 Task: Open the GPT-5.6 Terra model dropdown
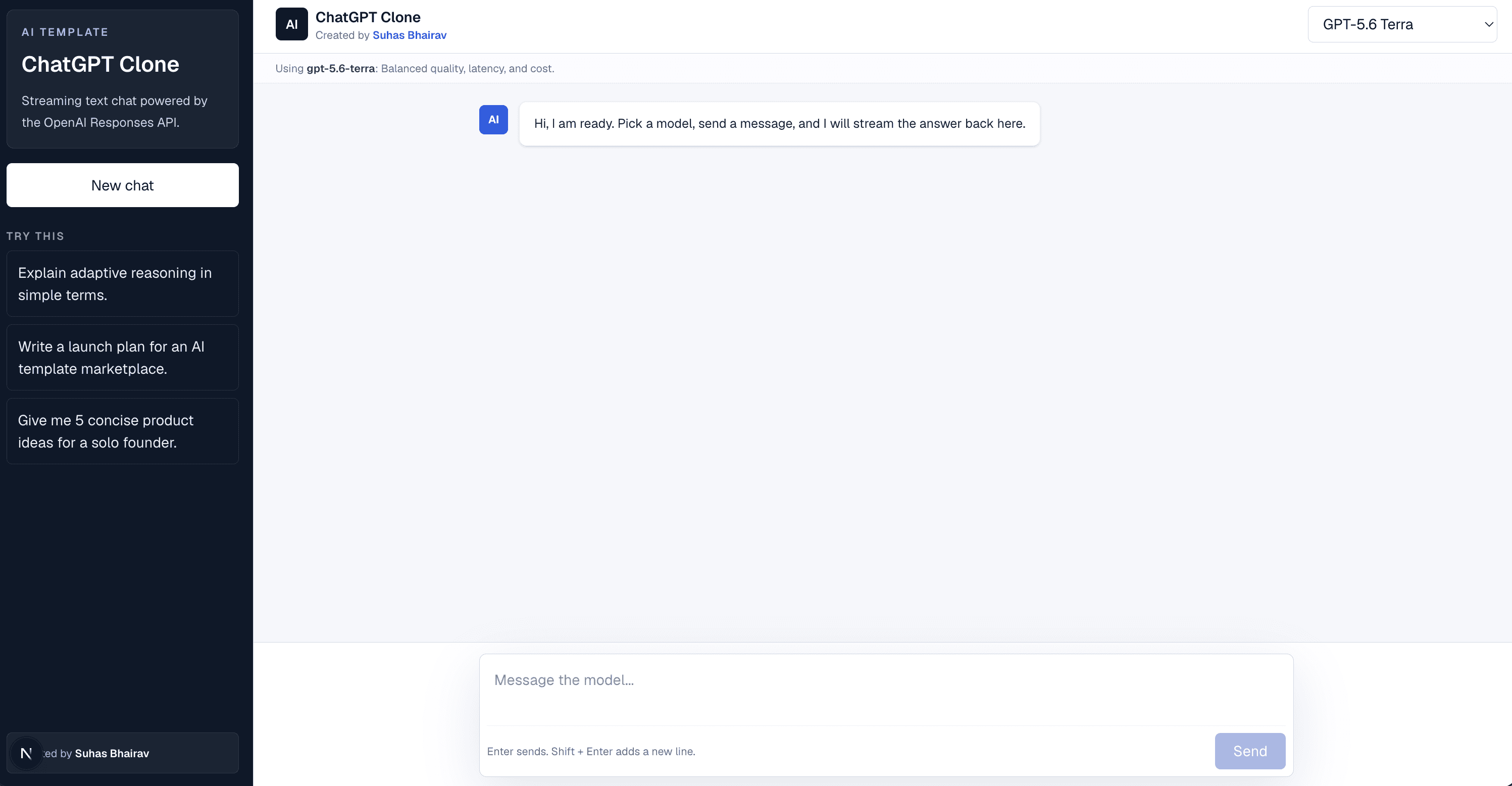[x=1401, y=24]
